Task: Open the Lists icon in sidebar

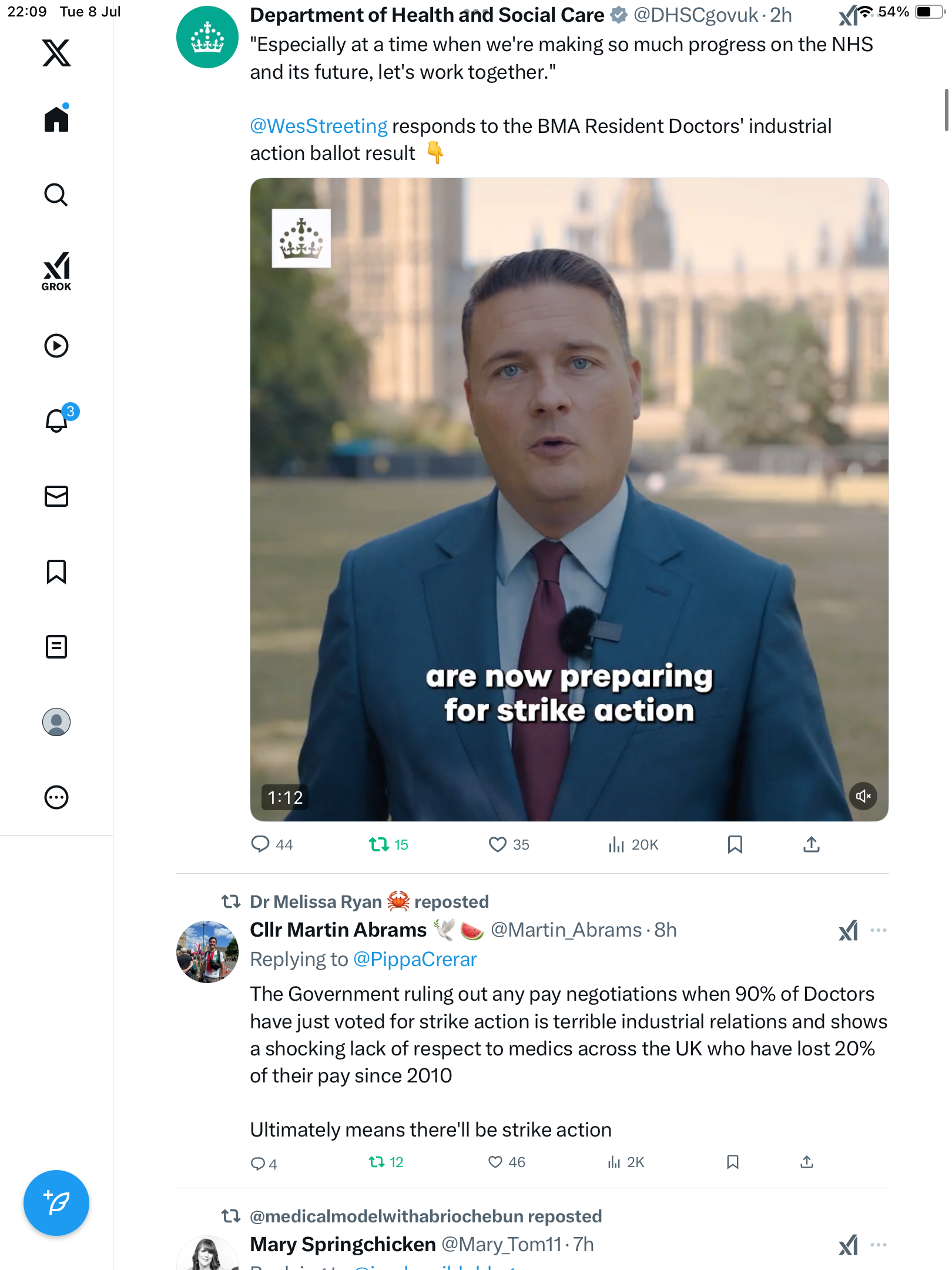Action: [56, 647]
